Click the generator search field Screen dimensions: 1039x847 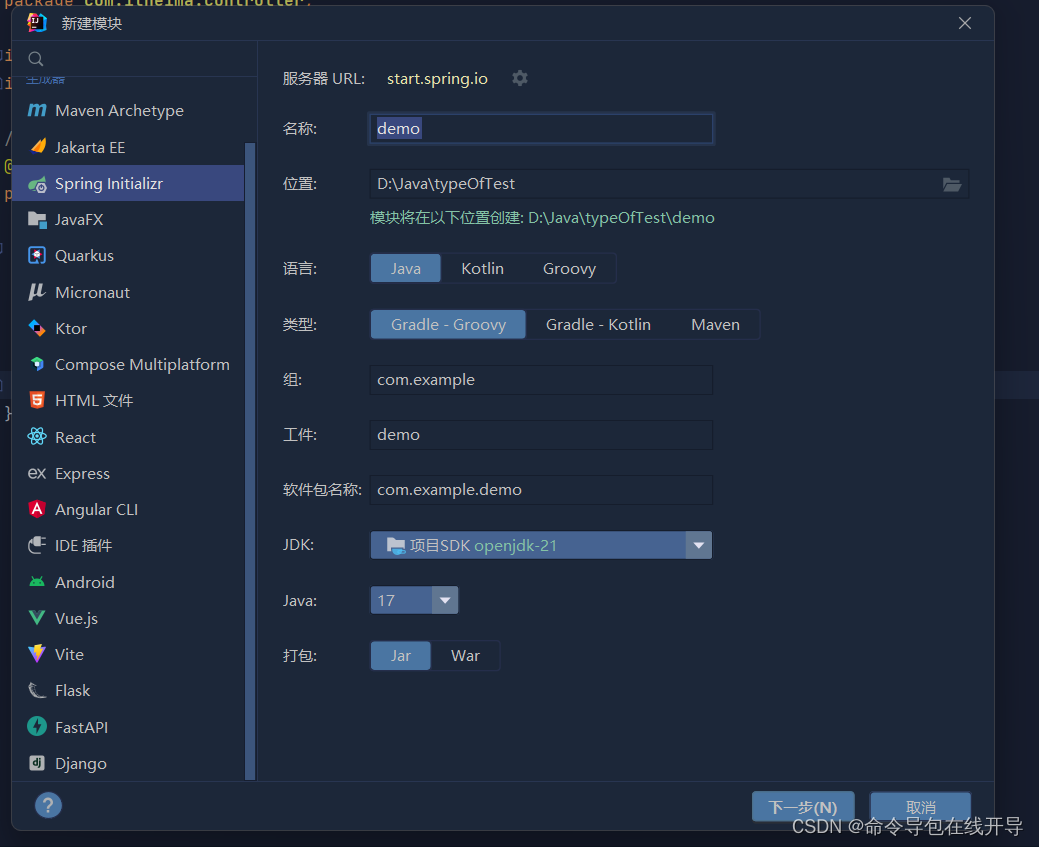click(135, 59)
